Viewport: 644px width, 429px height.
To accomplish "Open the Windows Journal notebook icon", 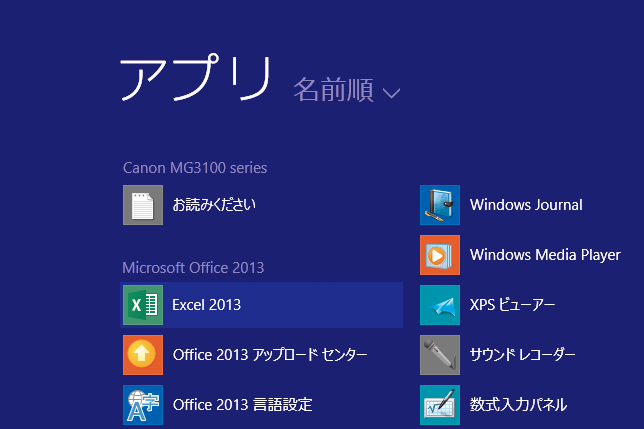I will [x=440, y=205].
